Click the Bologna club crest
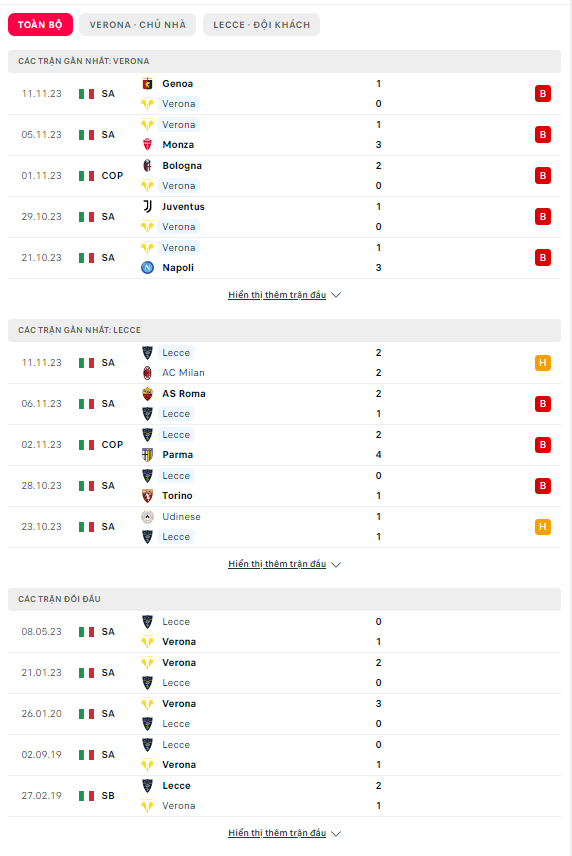Image resolution: width=572 pixels, height=856 pixels. [x=147, y=165]
